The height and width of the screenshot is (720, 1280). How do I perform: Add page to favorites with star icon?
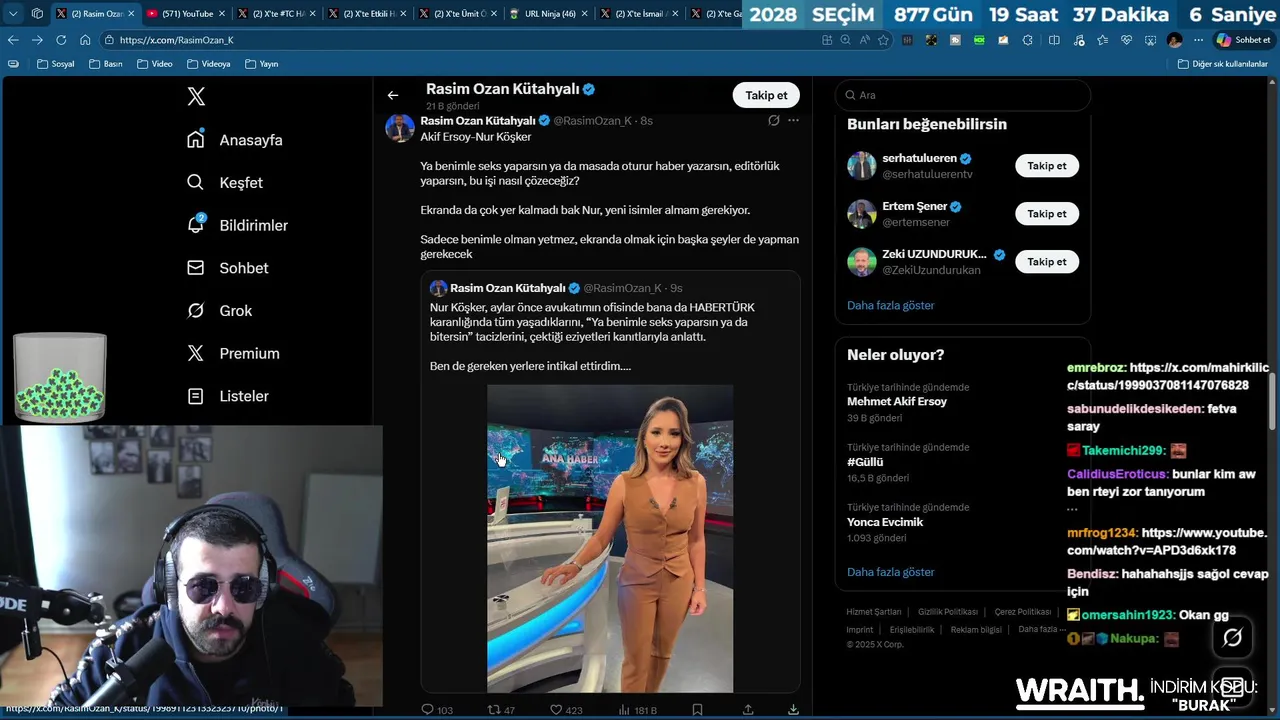(883, 40)
